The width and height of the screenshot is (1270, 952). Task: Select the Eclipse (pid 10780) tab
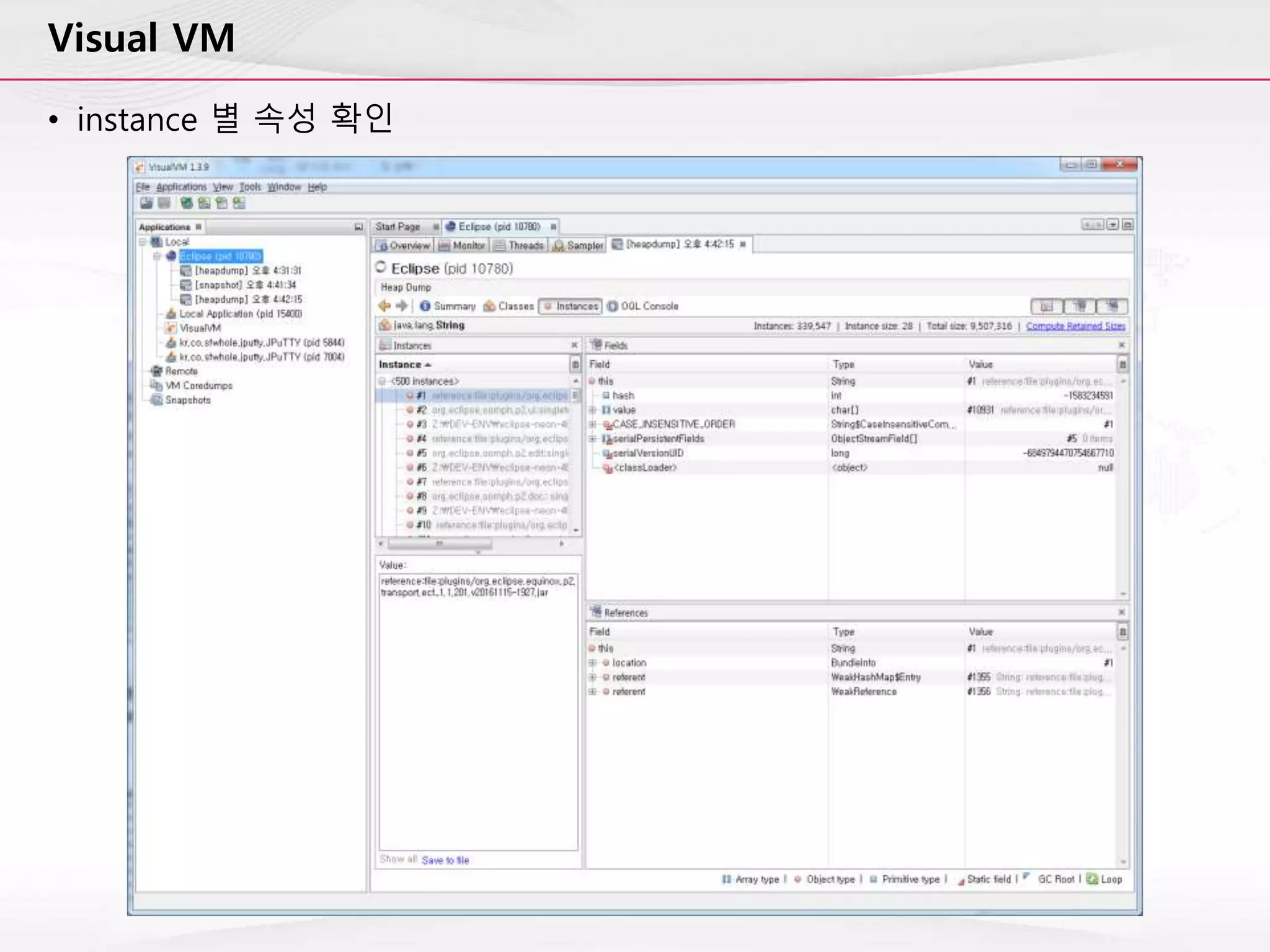click(499, 227)
